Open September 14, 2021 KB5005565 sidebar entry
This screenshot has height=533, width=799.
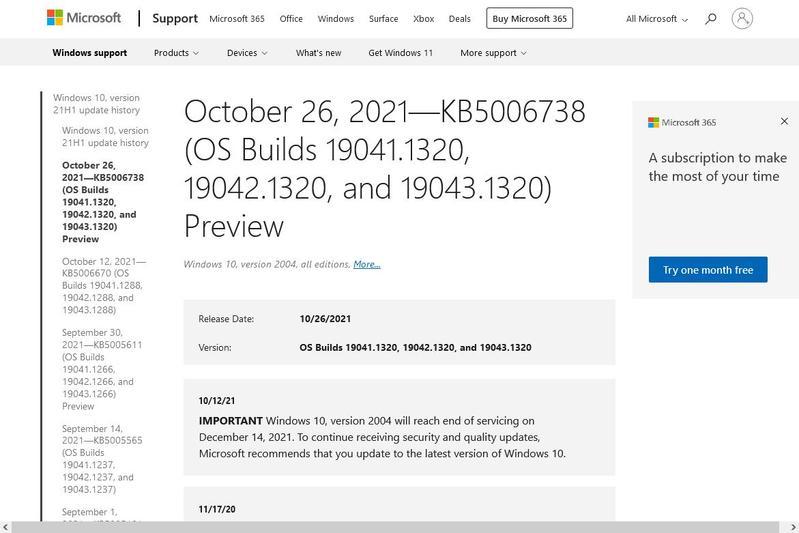[x=102, y=459]
